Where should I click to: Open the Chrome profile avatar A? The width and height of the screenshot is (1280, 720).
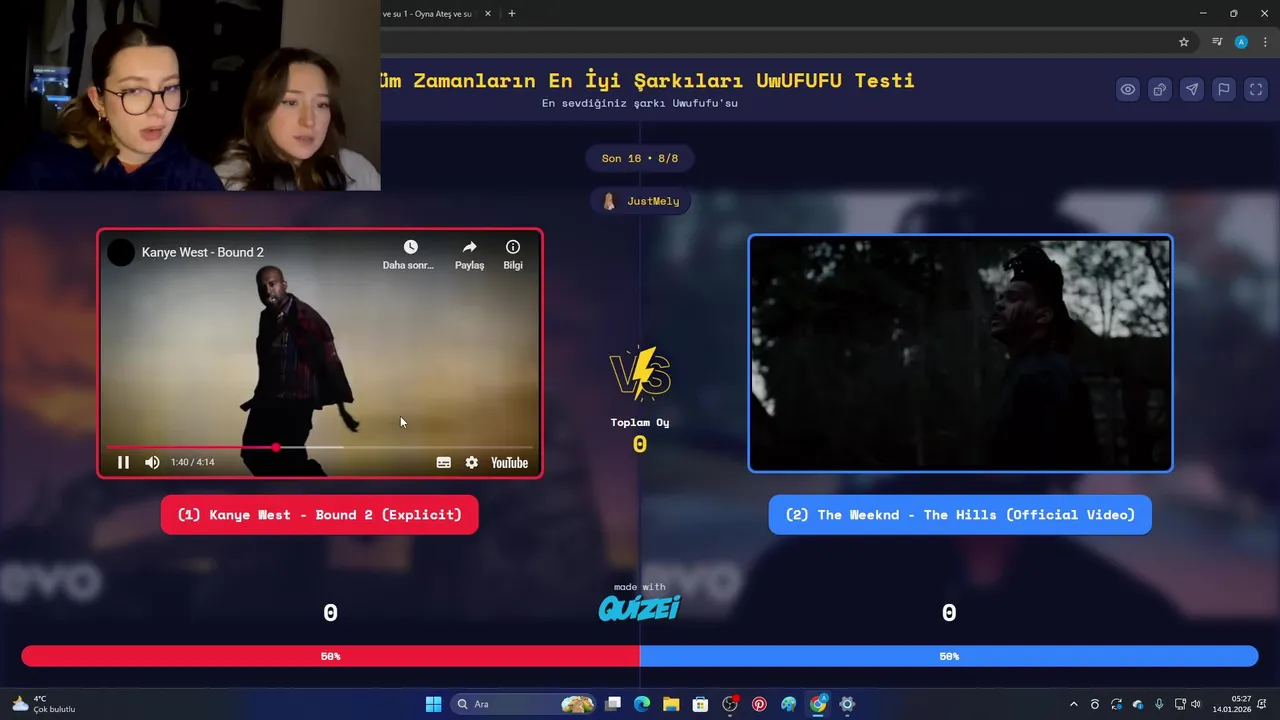click(x=1241, y=42)
